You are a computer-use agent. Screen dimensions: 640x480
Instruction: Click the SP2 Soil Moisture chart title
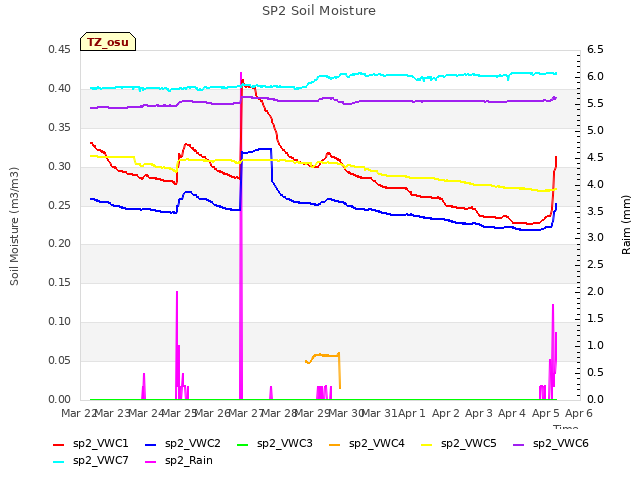[x=319, y=11]
